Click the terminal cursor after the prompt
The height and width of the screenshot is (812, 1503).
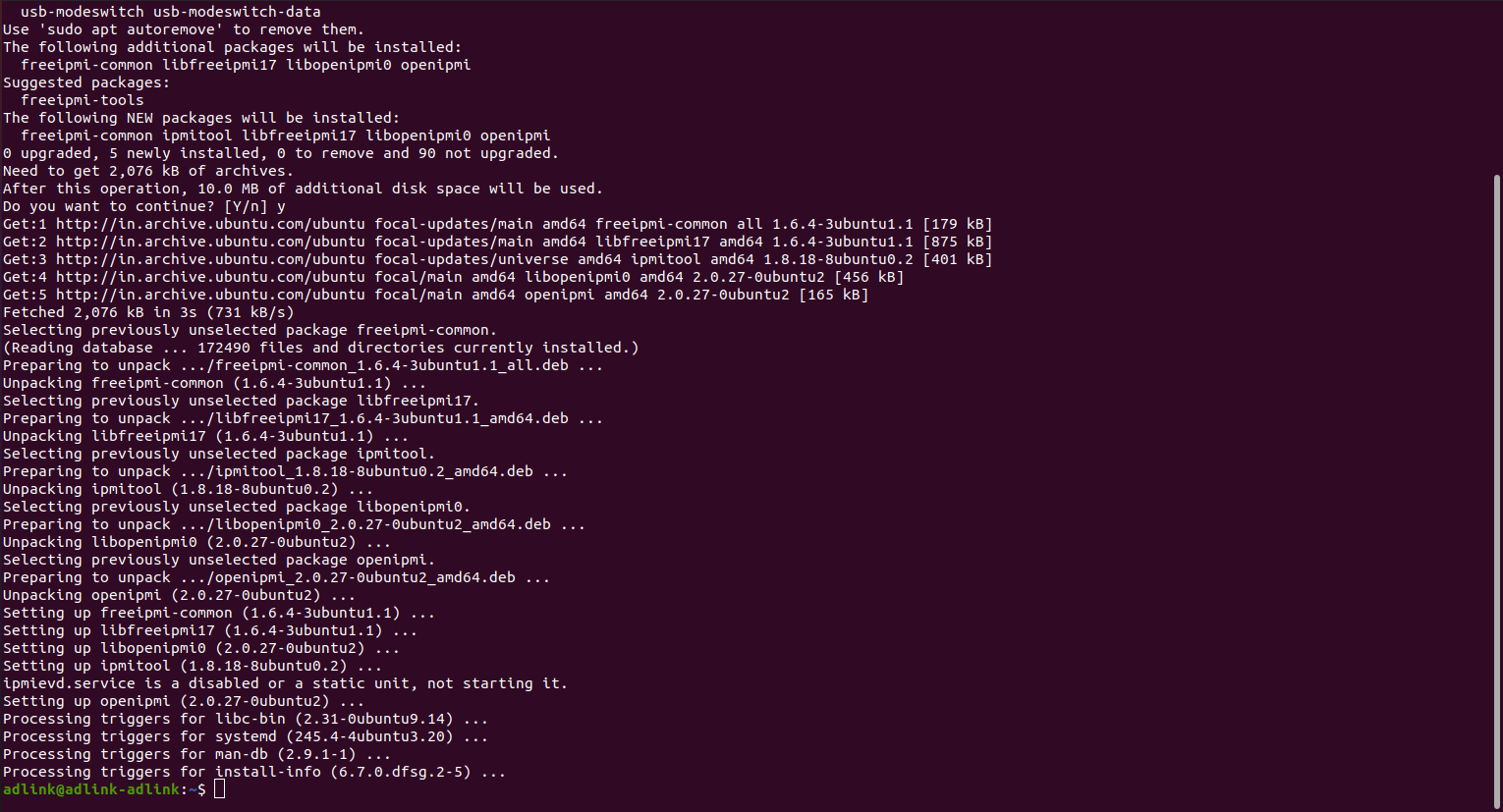pos(219,789)
